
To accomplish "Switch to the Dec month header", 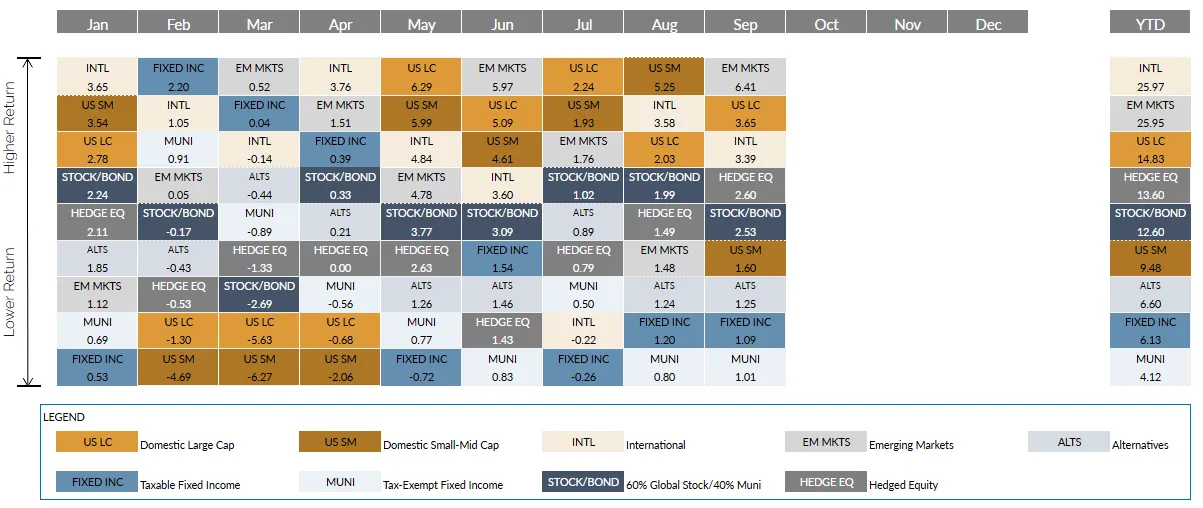I will point(988,24).
